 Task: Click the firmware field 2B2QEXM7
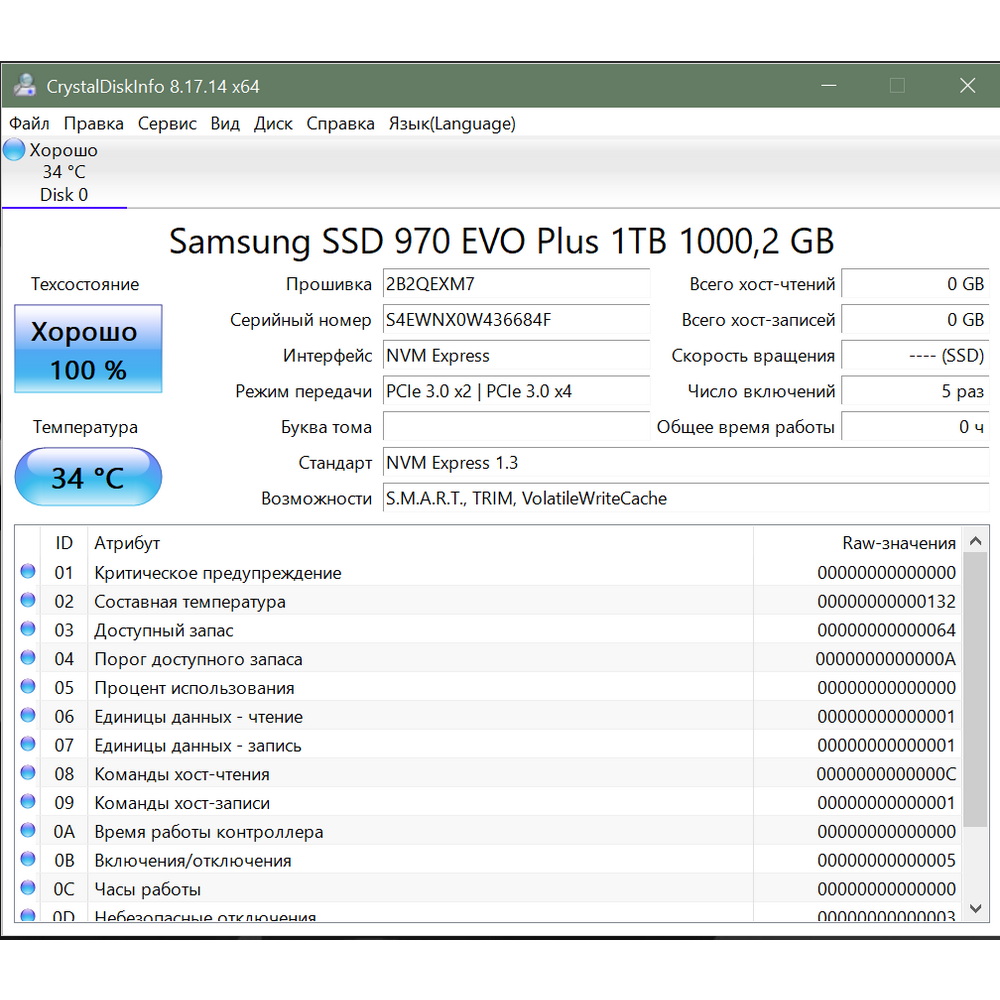coord(516,284)
